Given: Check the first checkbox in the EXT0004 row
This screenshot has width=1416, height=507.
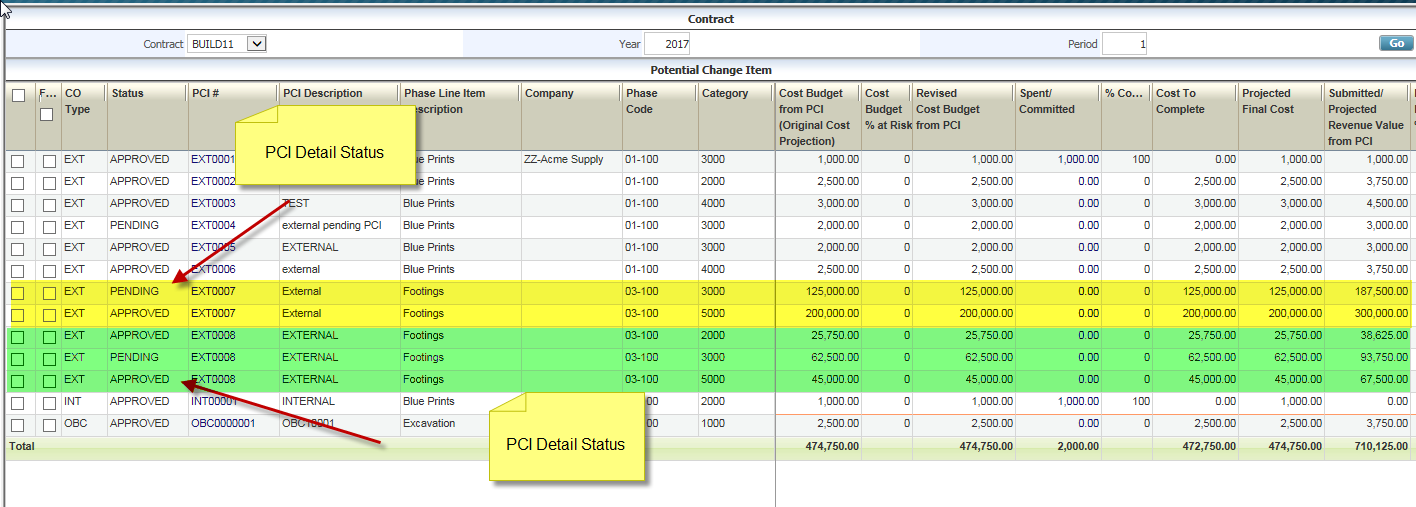Looking at the screenshot, I should (x=18, y=227).
